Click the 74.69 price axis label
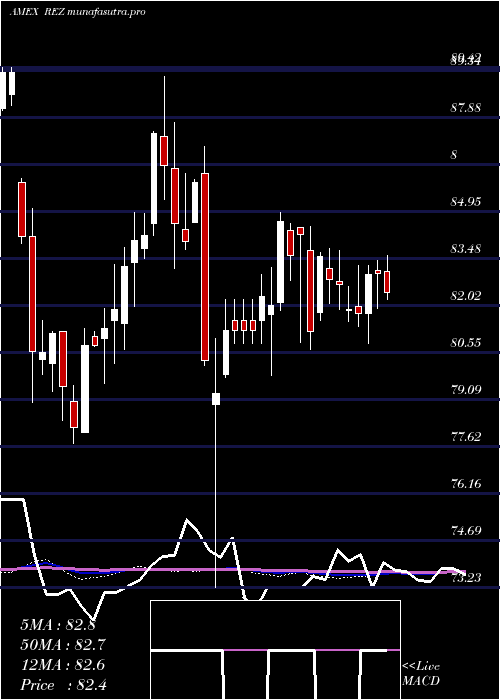The width and height of the screenshot is (500, 700). pos(466,530)
